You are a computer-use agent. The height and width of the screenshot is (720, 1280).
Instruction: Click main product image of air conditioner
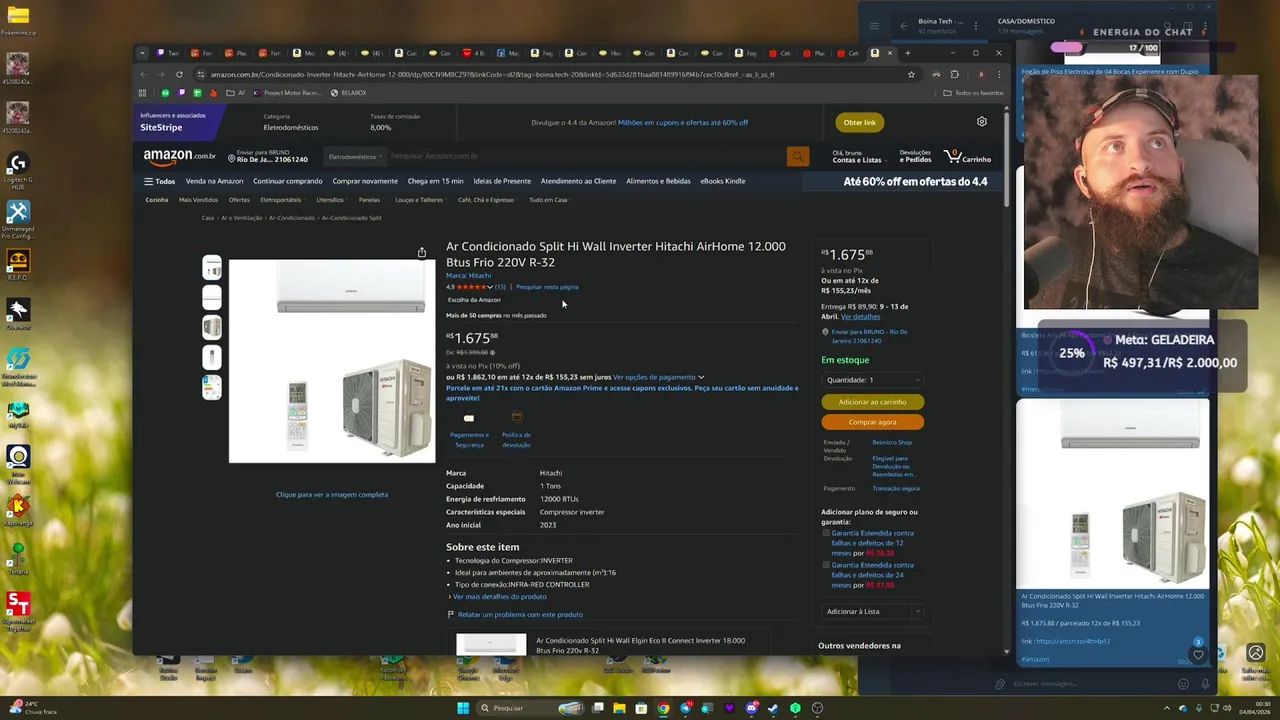pyautogui.click(x=332, y=361)
